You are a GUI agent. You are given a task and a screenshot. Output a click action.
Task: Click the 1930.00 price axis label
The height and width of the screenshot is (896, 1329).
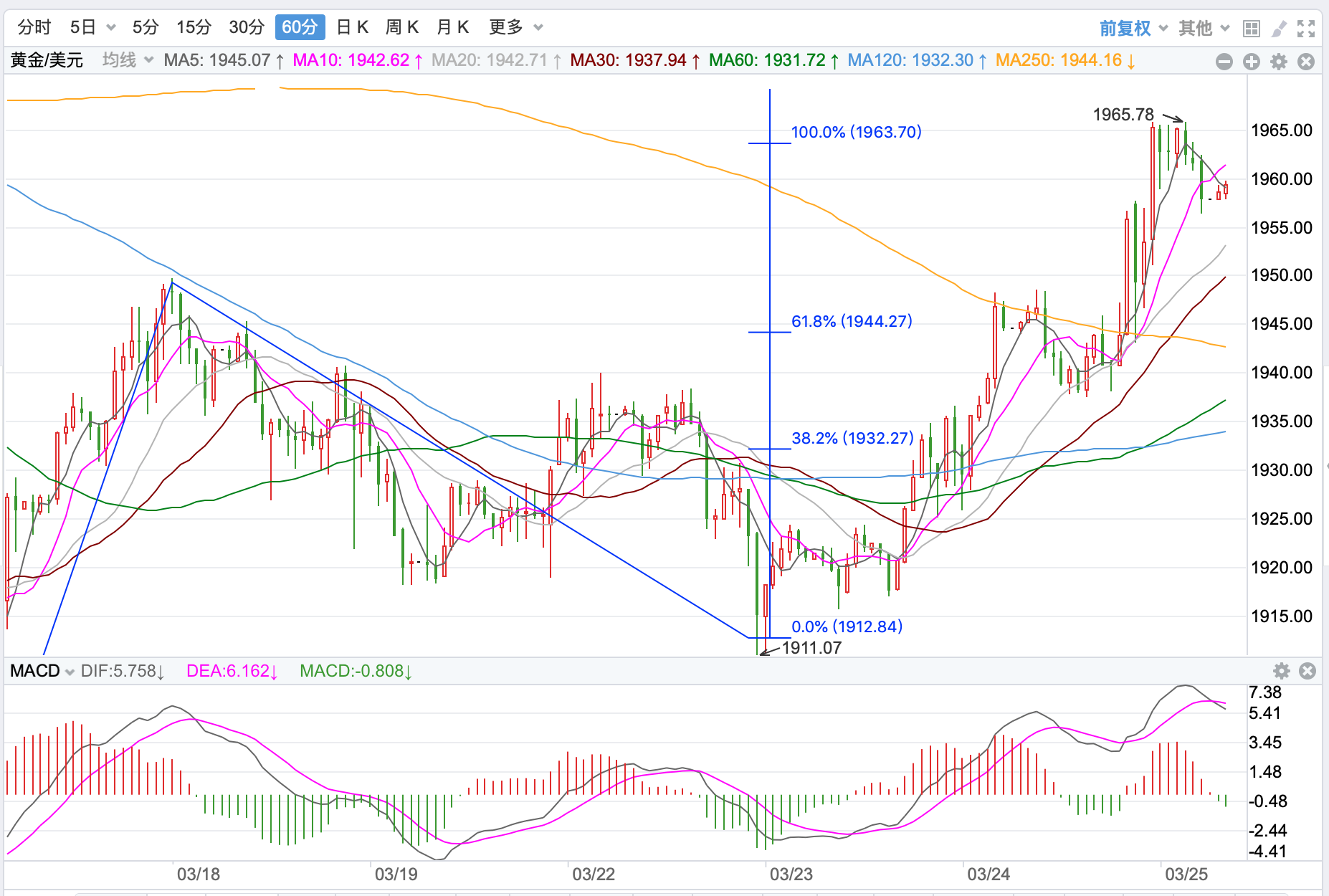(x=1282, y=470)
